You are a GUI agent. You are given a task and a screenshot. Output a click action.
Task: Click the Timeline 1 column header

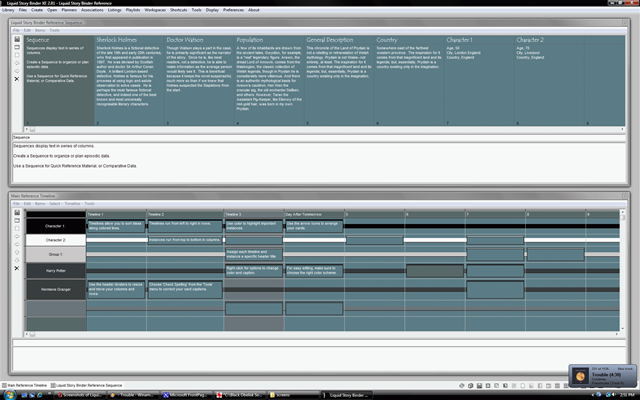(x=116, y=214)
